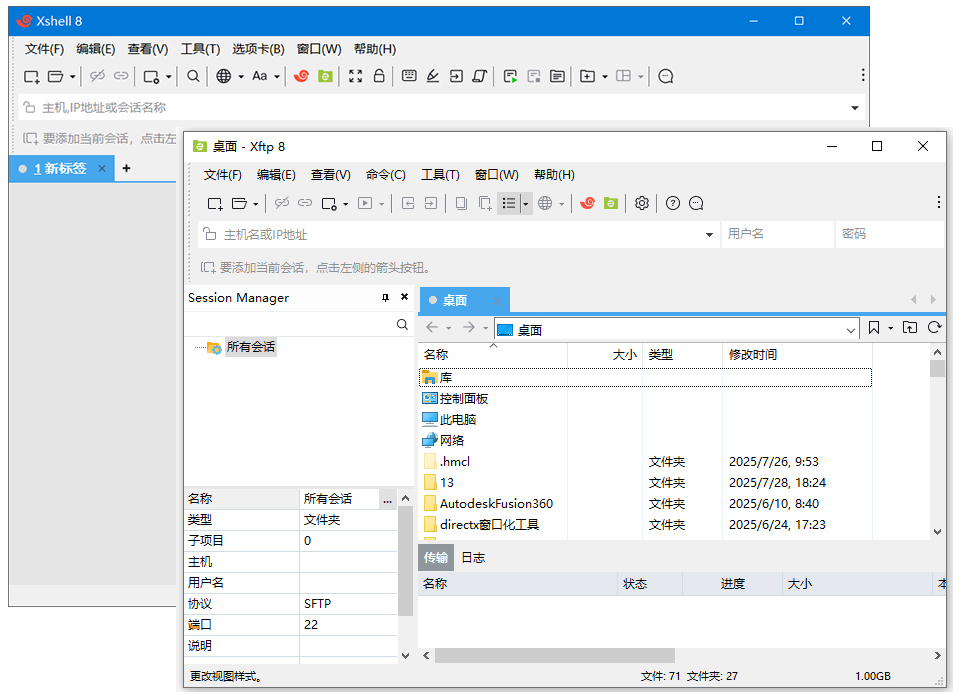Open the Help icon in Xftp's toolbar
Viewport: 962px width, 700px height.
671,203
